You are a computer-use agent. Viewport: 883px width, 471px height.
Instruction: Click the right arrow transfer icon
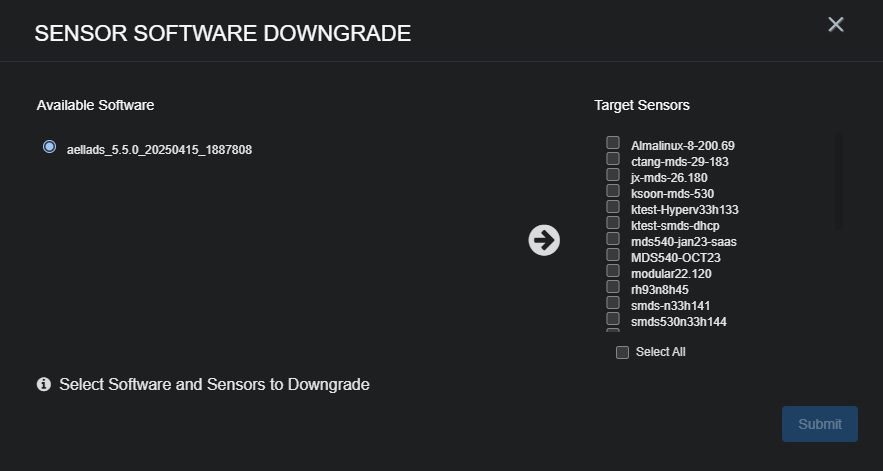pos(544,240)
